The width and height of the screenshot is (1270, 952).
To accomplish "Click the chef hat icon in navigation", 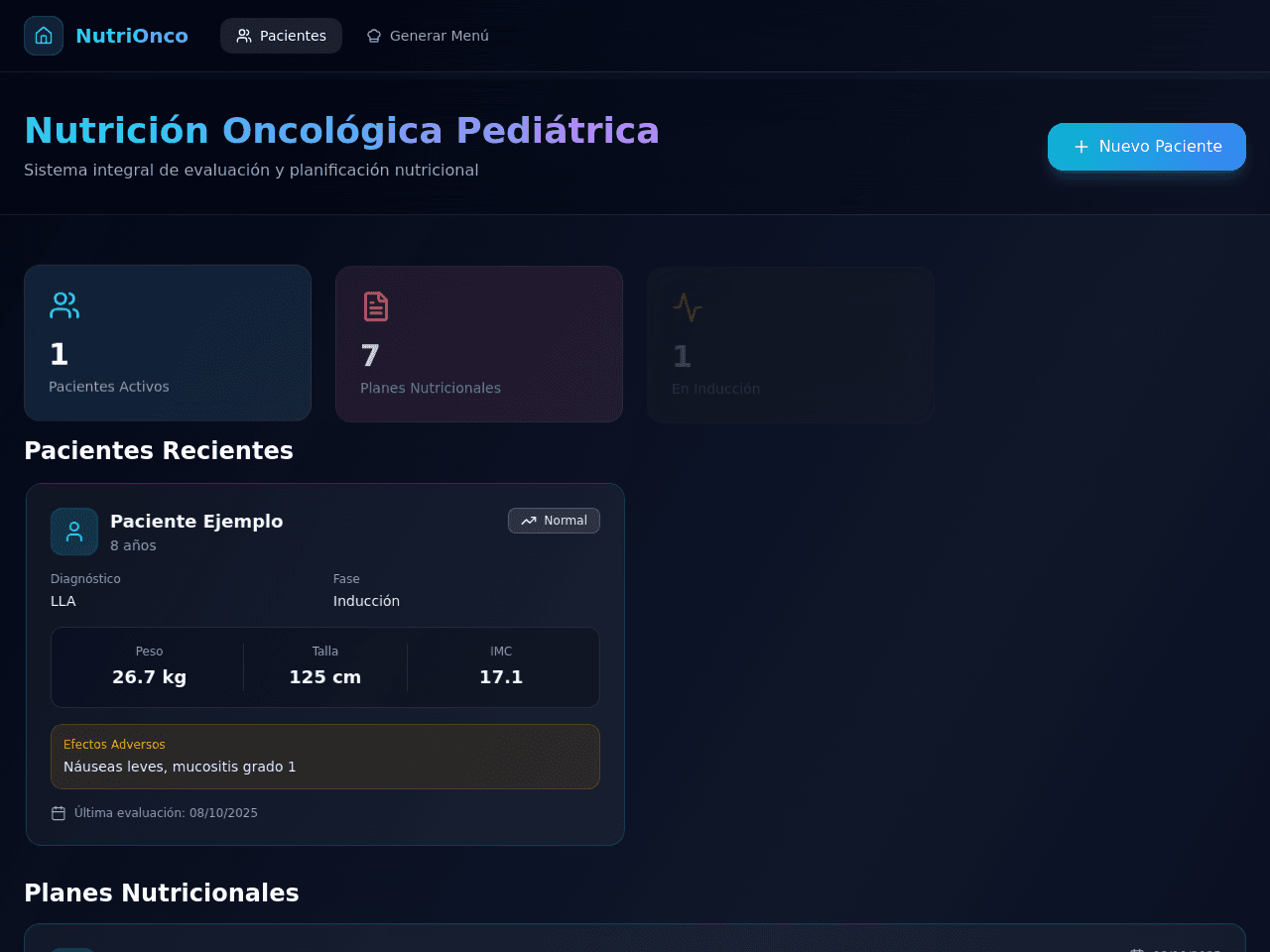I will coord(374,36).
